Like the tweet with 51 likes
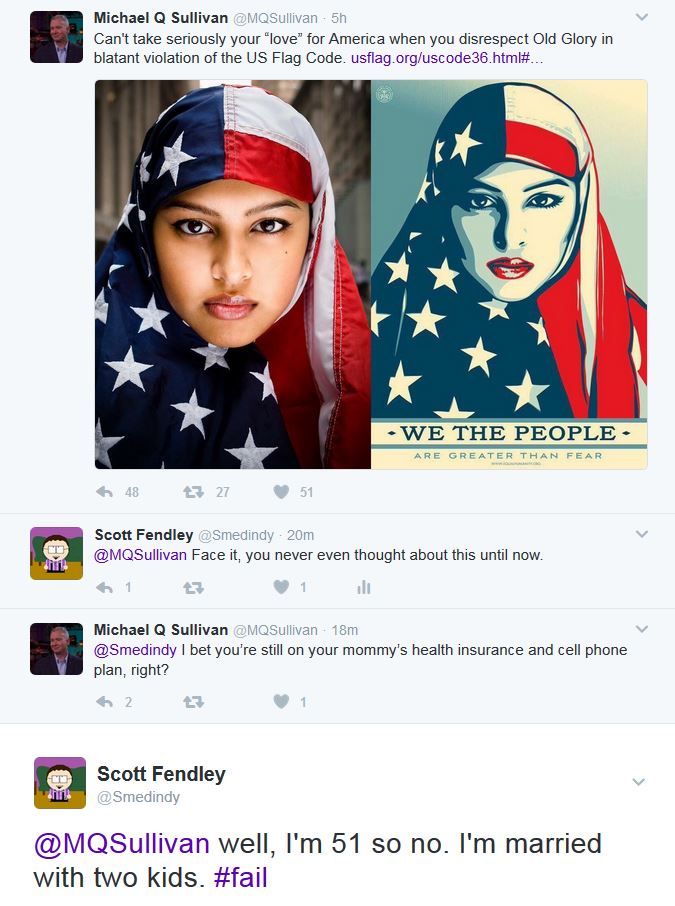675x906 pixels. (x=281, y=492)
